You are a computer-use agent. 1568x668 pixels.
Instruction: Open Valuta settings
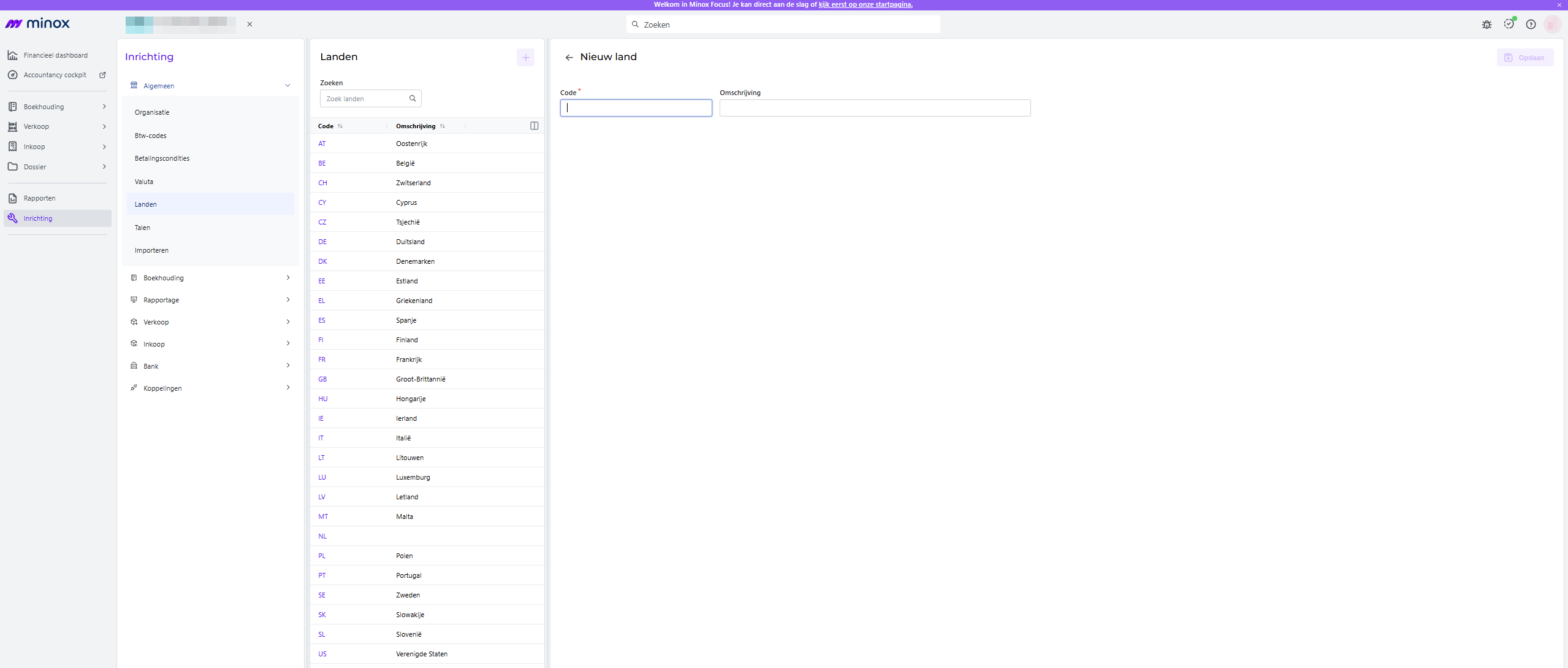pos(210,182)
